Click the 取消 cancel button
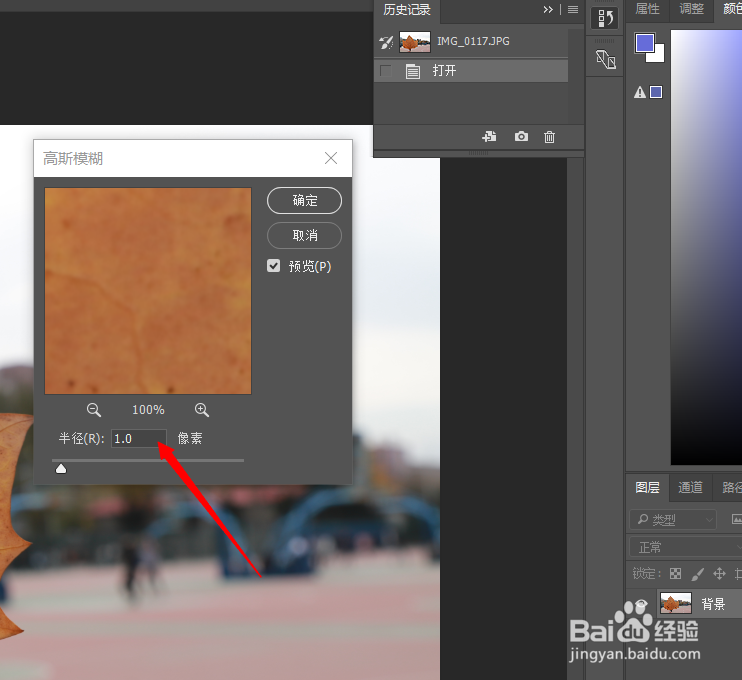 304,235
